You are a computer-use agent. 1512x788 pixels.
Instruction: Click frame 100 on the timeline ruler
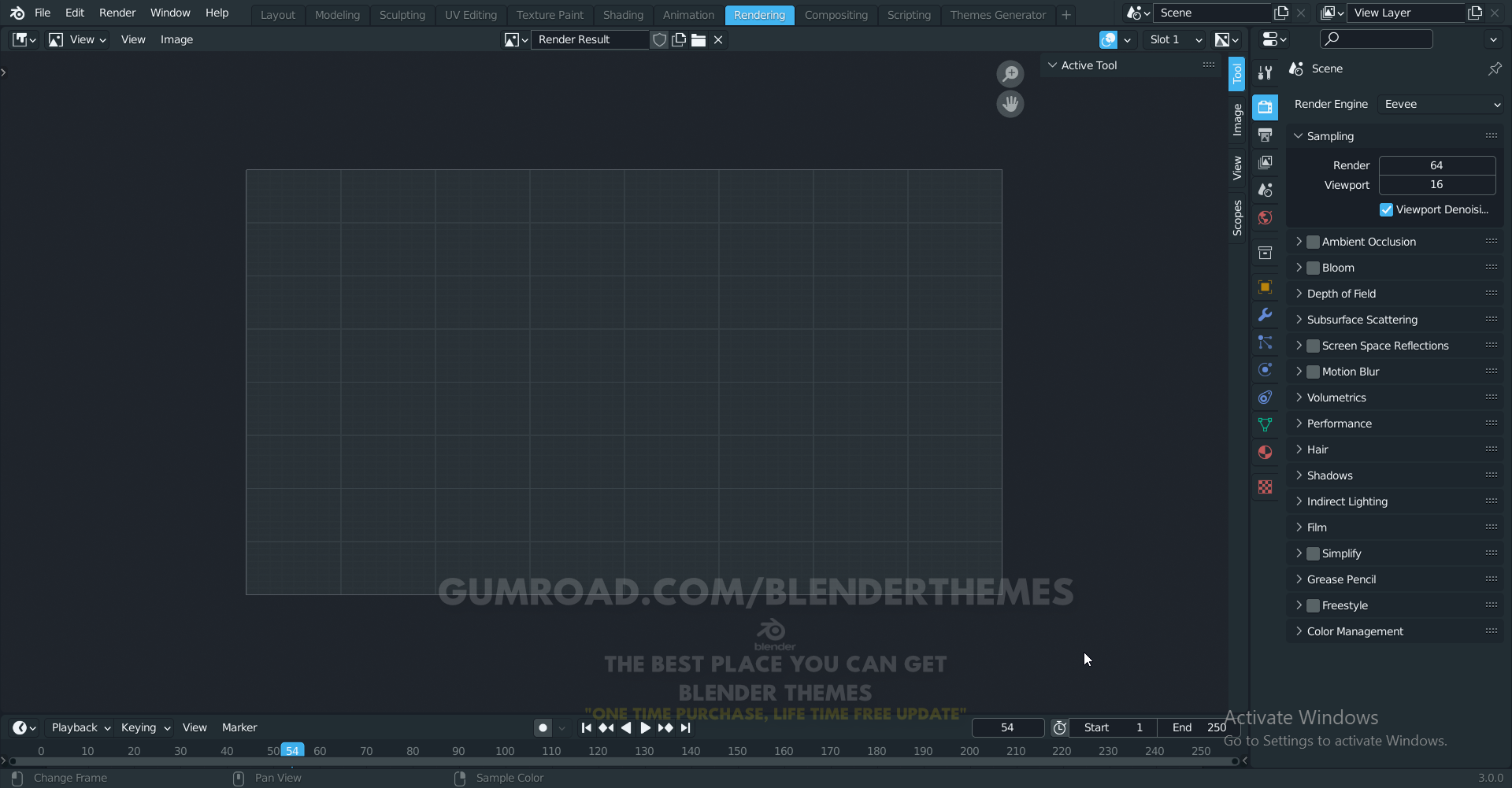pos(505,752)
